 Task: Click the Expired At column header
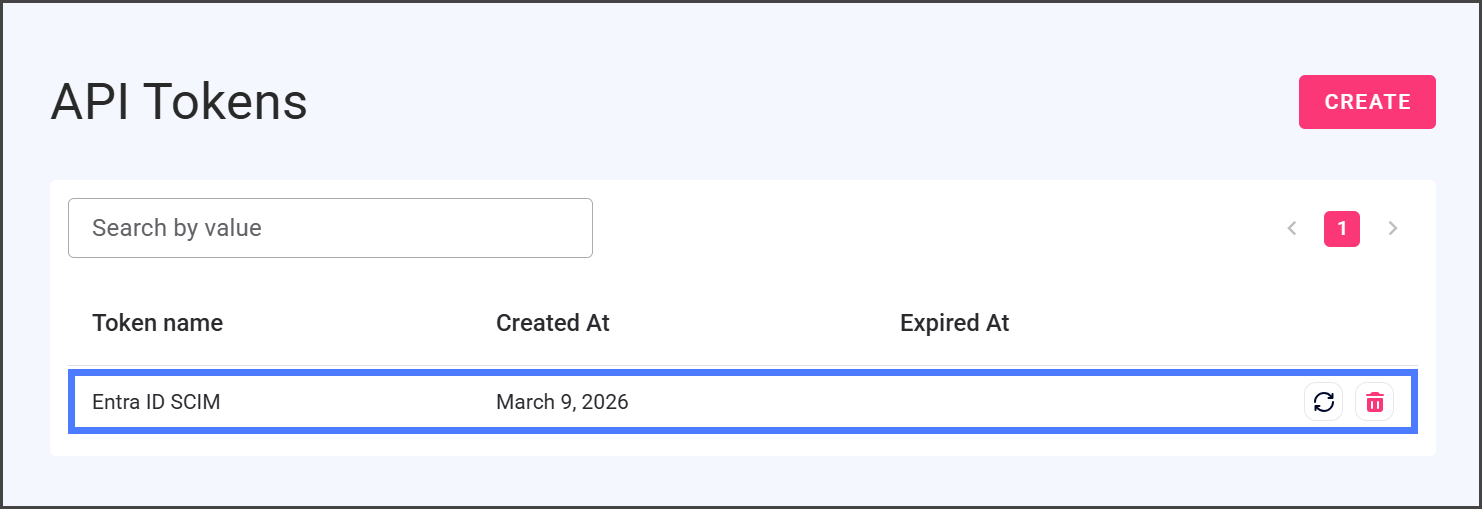(x=954, y=323)
